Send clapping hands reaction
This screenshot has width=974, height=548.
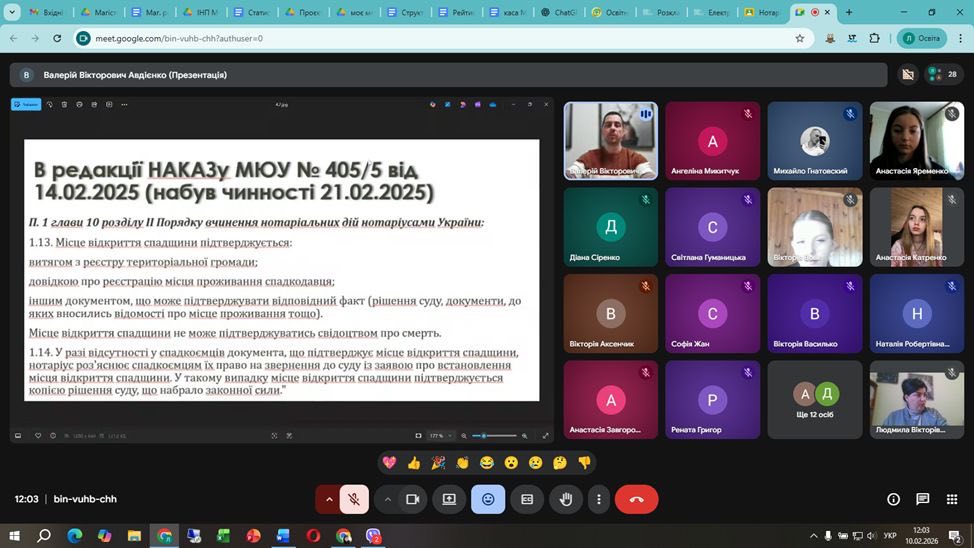[x=462, y=462]
